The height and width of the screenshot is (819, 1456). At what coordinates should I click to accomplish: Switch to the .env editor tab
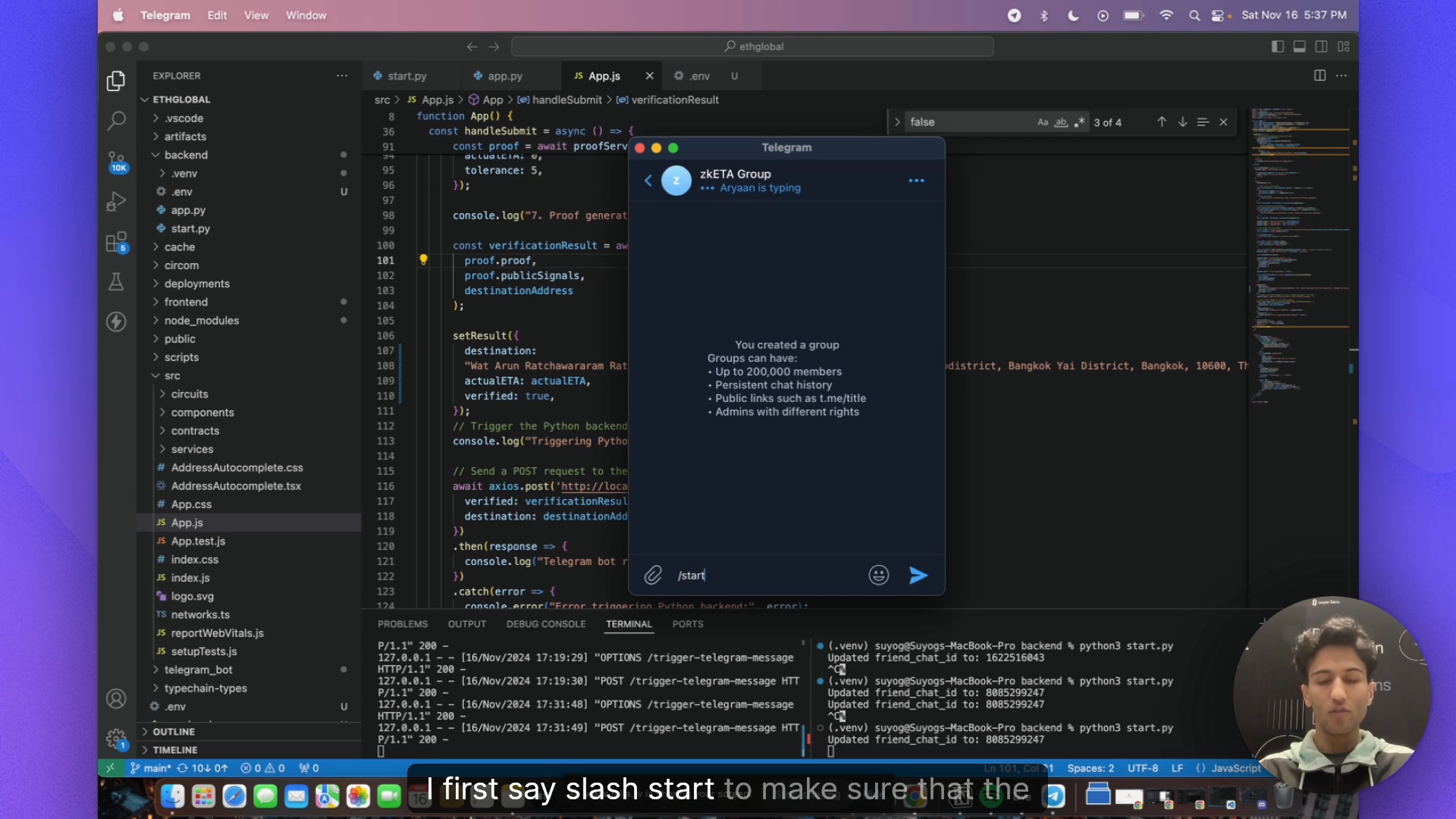point(700,76)
